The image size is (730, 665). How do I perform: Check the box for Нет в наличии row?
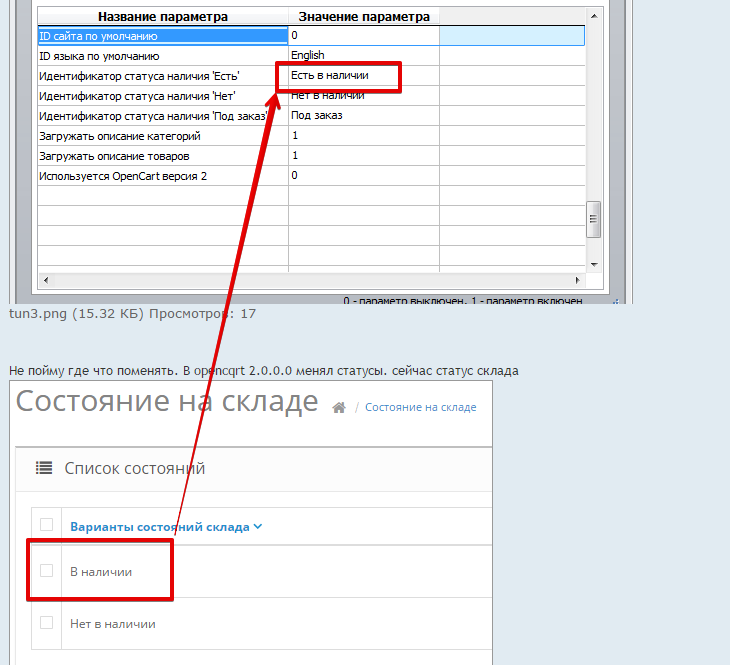coord(47,623)
